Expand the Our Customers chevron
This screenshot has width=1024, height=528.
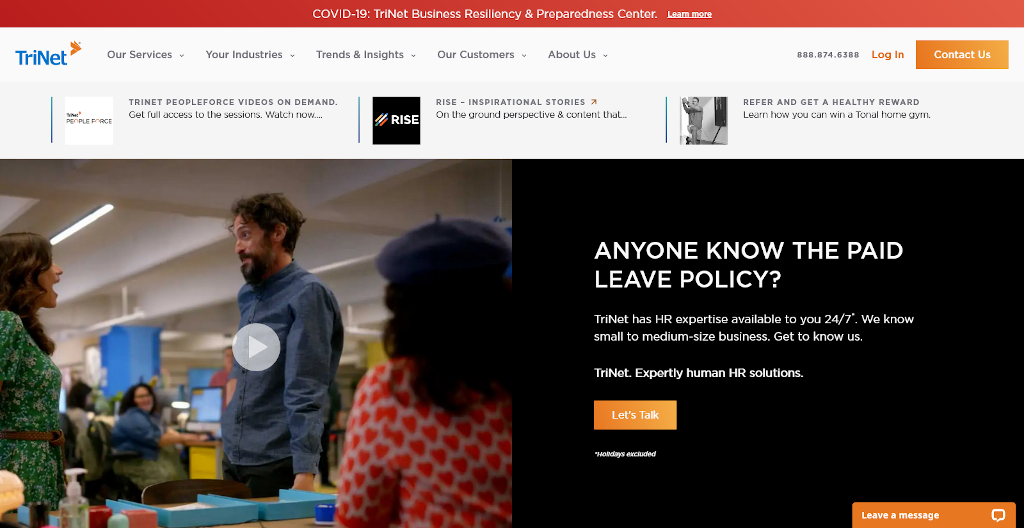[524, 56]
